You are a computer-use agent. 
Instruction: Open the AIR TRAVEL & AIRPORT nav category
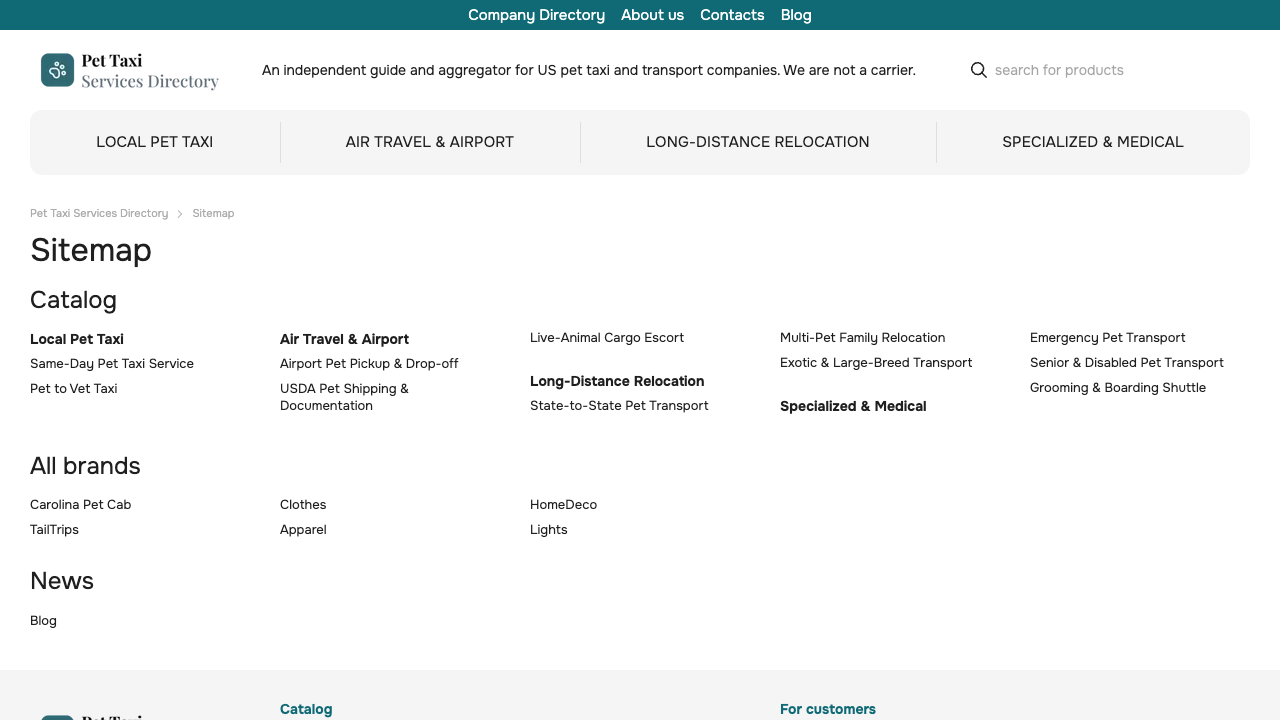pyautogui.click(x=430, y=142)
